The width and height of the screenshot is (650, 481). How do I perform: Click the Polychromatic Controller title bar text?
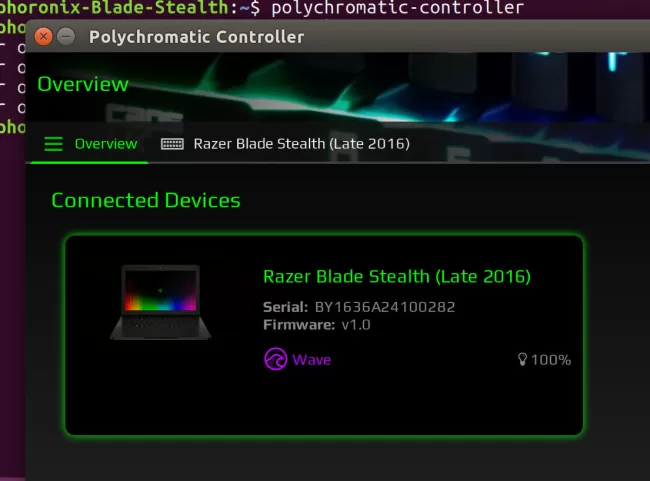click(196, 37)
